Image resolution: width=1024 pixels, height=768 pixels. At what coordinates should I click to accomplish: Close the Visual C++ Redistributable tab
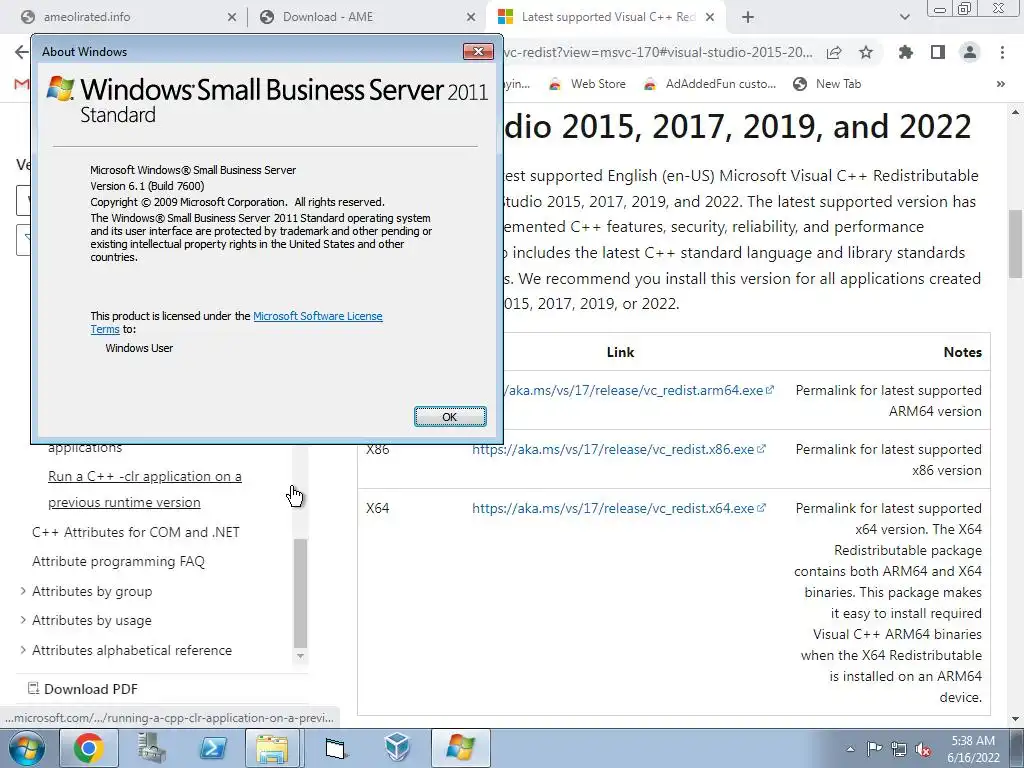click(711, 18)
